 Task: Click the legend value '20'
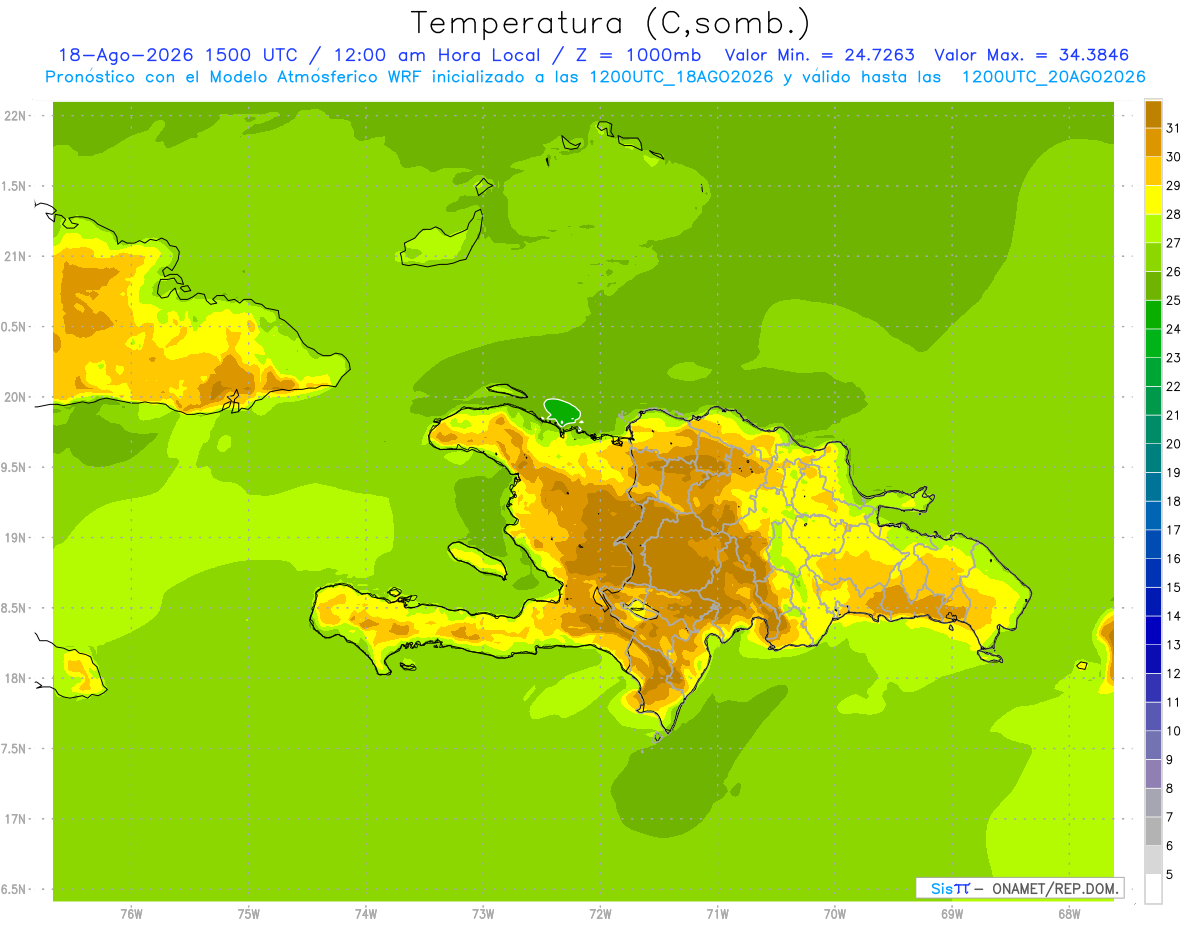(x=1173, y=444)
